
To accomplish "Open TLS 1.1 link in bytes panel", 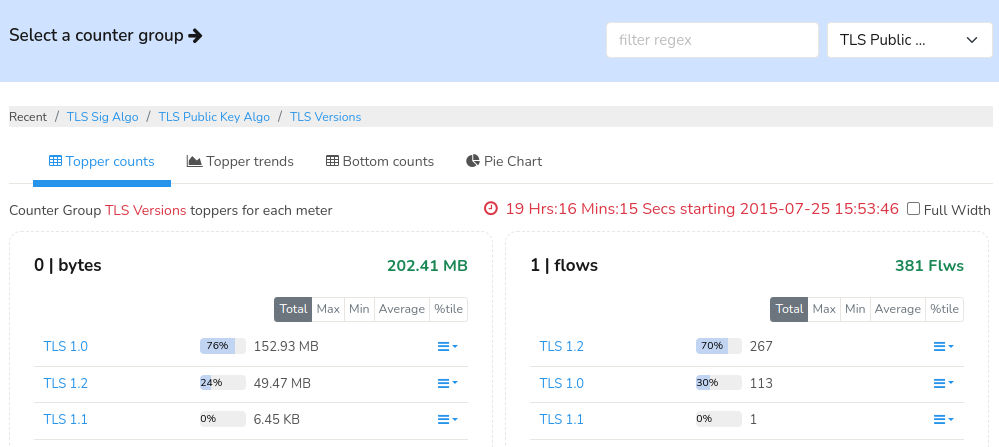I will 66,420.
